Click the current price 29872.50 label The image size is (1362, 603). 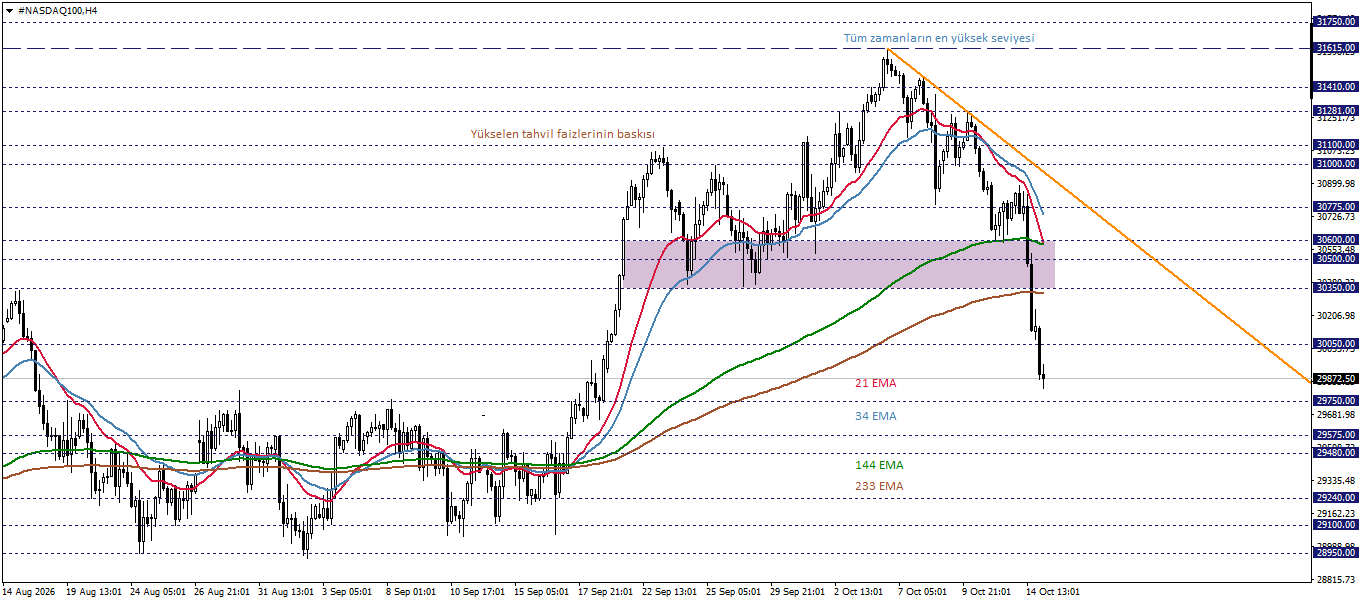[x=1336, y=379]
